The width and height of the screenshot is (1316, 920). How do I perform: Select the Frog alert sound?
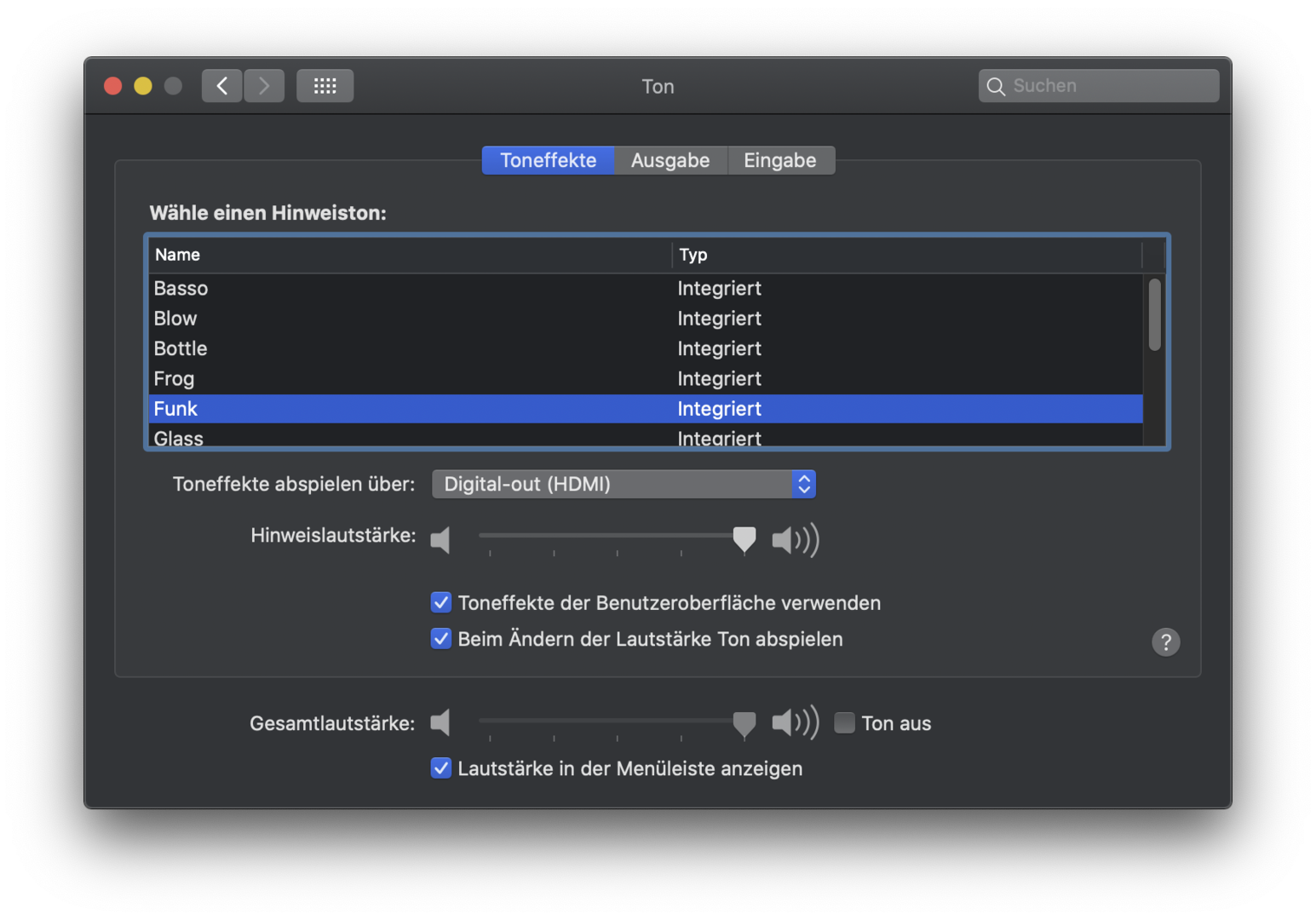175,379
